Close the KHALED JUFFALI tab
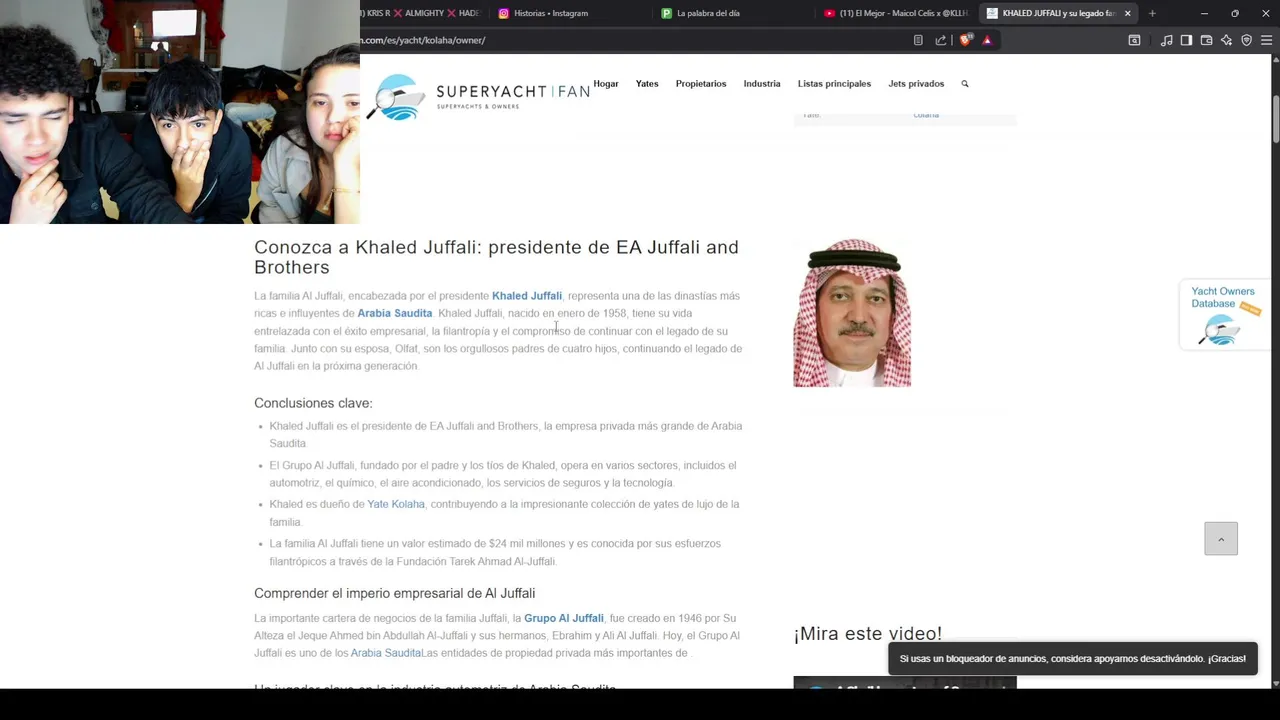The width and height of the screenshot is (1280, 720). [1128, 13]
